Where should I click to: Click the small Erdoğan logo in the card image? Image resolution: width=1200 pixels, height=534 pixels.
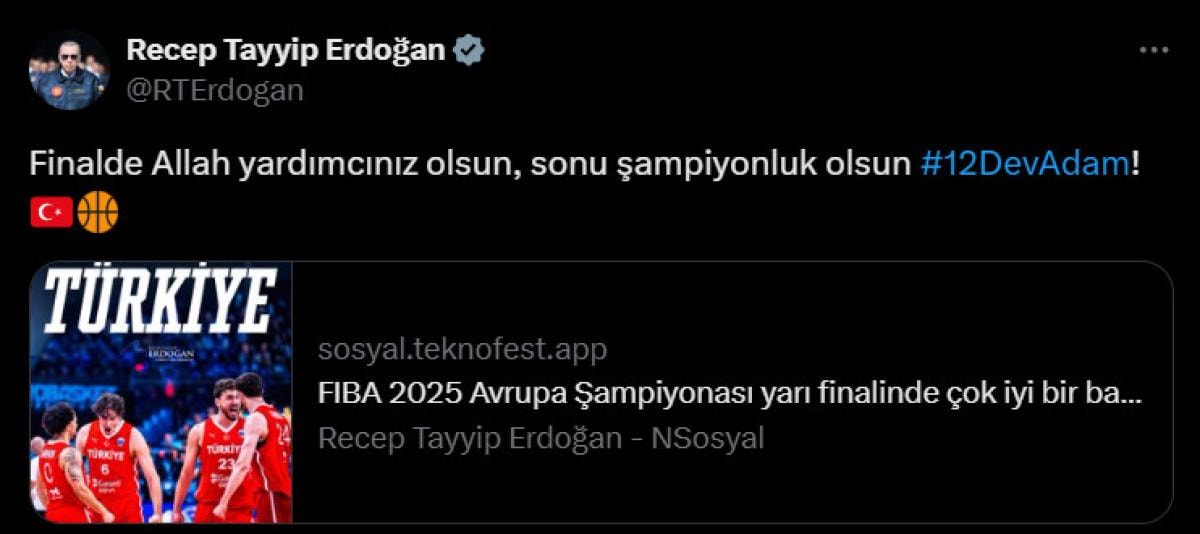169,353
